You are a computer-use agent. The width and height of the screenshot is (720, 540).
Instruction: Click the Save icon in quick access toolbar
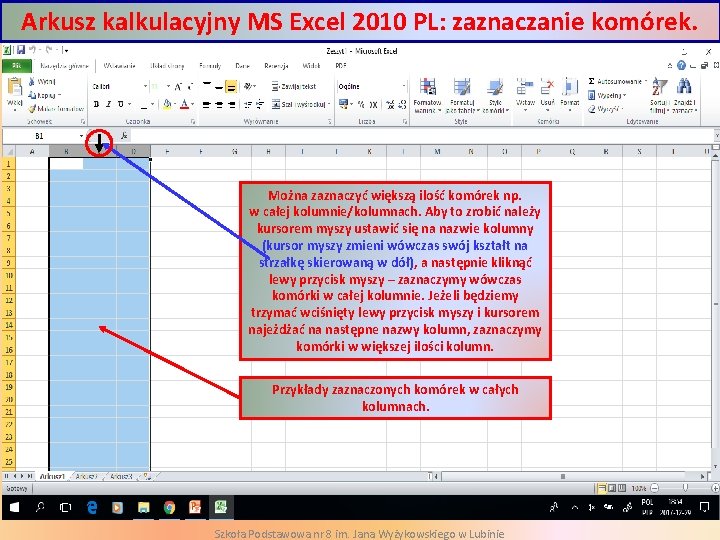pos(21,50)
